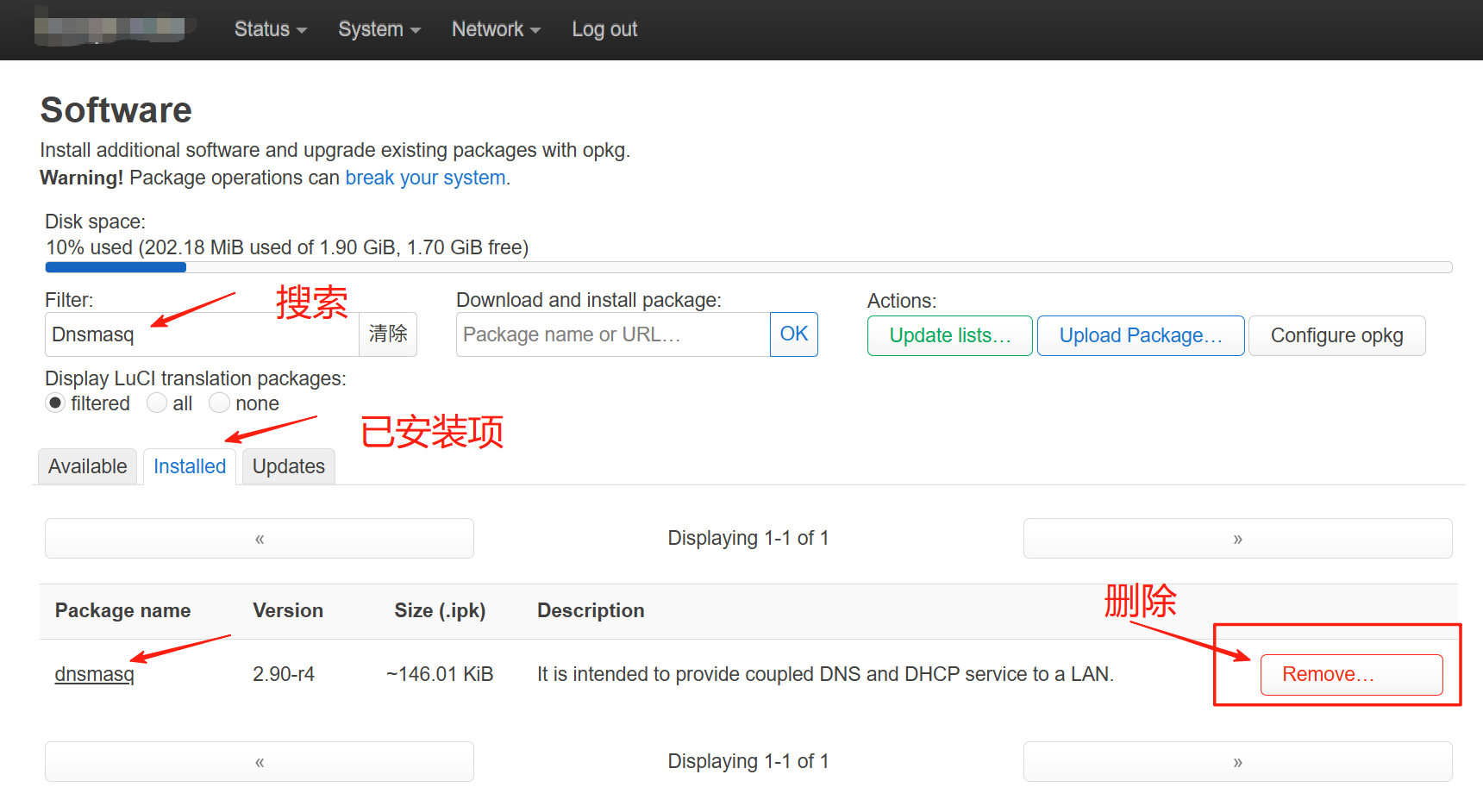Viewport: 1483px width, 812px height.
Task: Choose none for translation packages
Action: coord(220,403)
